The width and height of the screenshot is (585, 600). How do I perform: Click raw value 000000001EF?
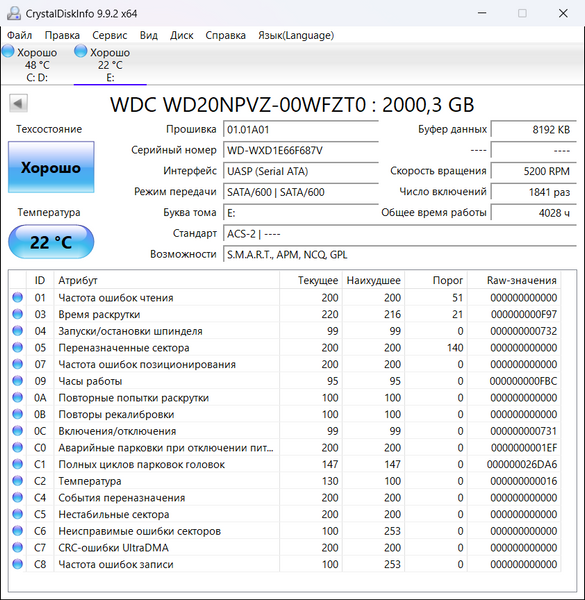pos(524,447)
